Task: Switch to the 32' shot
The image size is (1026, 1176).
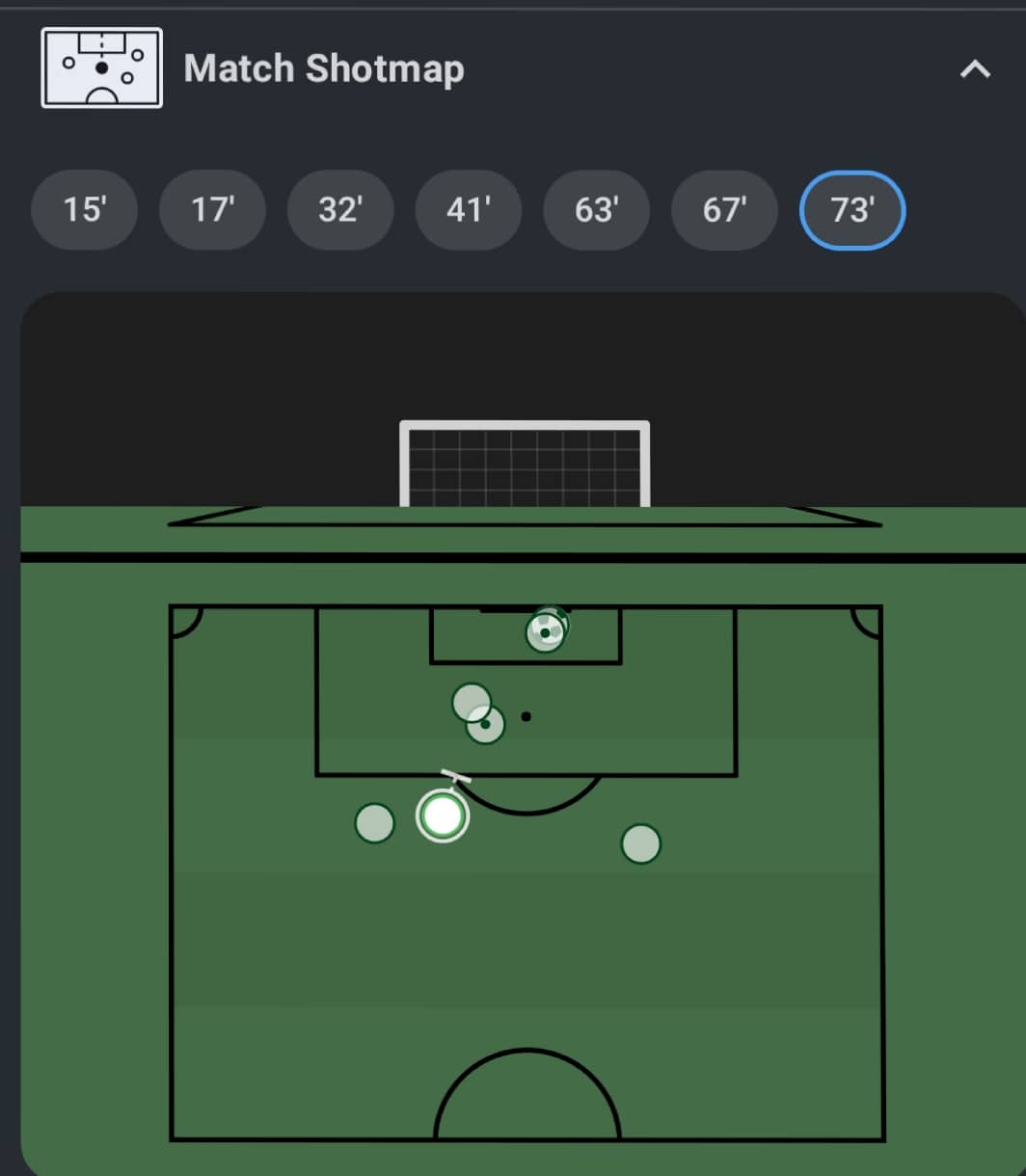Action: coord(340,210)
